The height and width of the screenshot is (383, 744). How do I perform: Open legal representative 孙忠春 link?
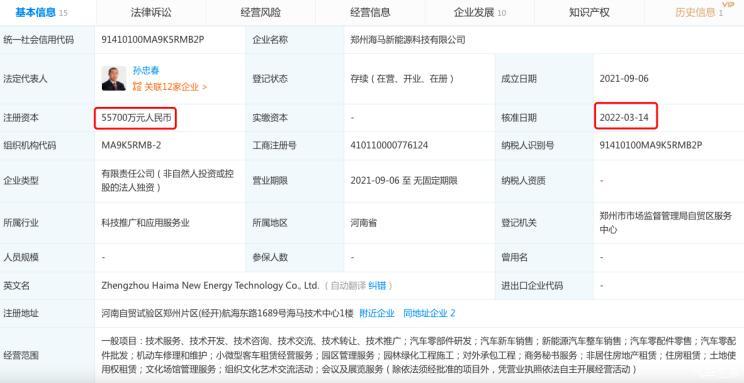pyautogui.click(x=146, y=71)
